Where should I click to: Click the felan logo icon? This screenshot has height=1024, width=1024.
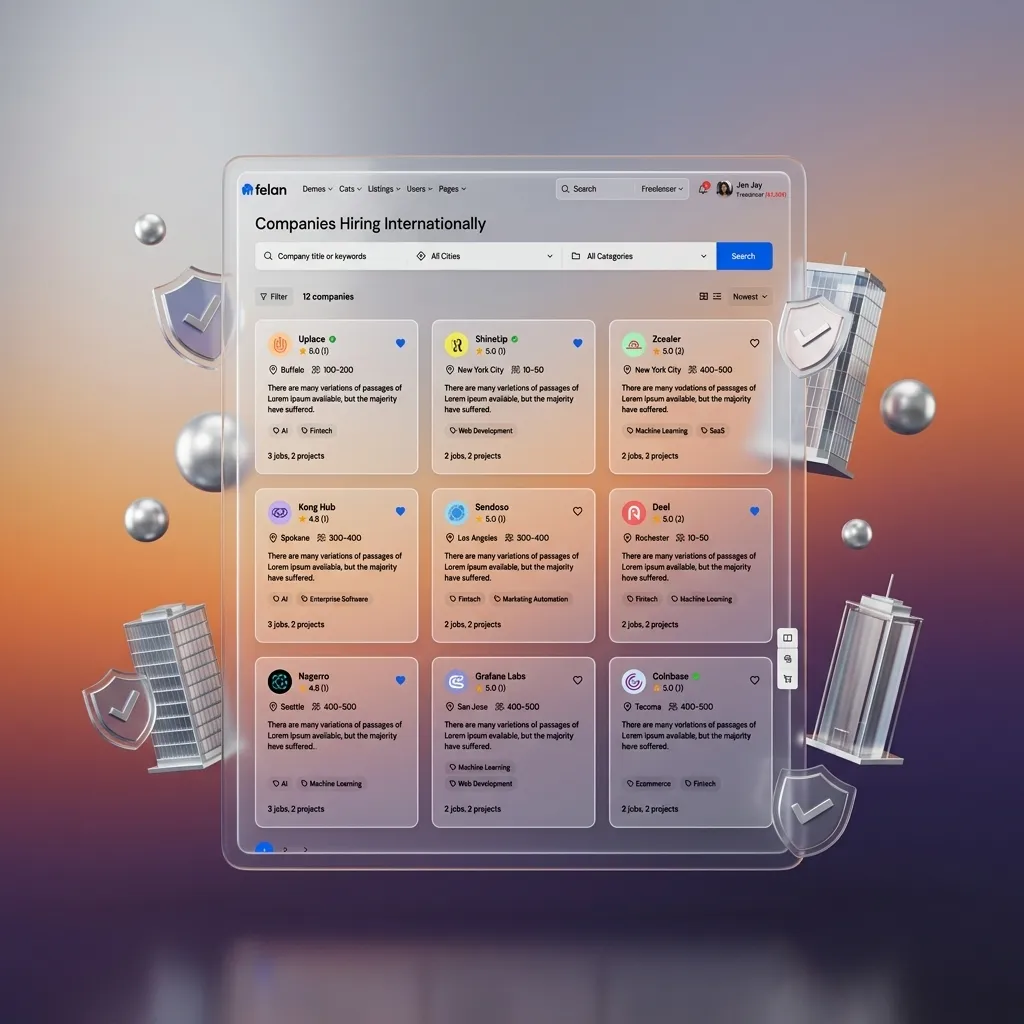pyautogui.click(x=247, y=189)
